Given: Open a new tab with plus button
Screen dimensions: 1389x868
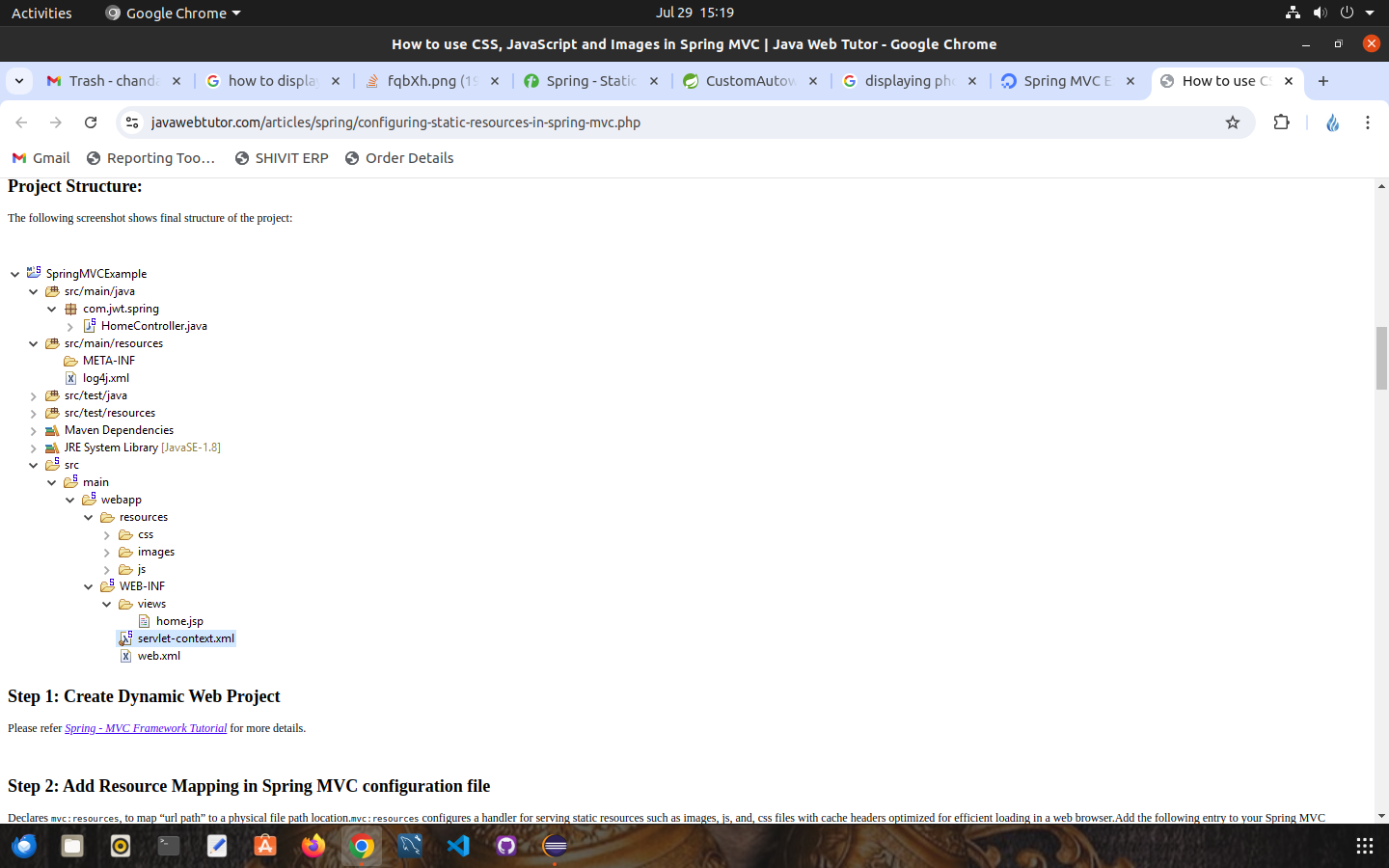Looking at the screenshot, I should (1323, 81).
